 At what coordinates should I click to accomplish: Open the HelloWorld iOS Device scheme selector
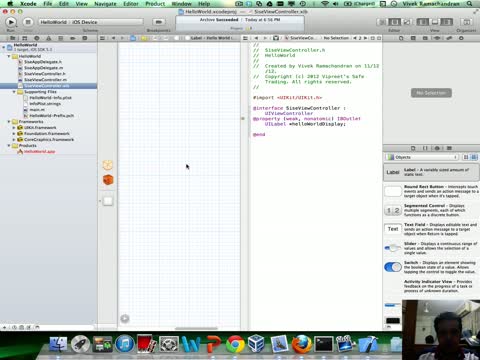[90, 22]
